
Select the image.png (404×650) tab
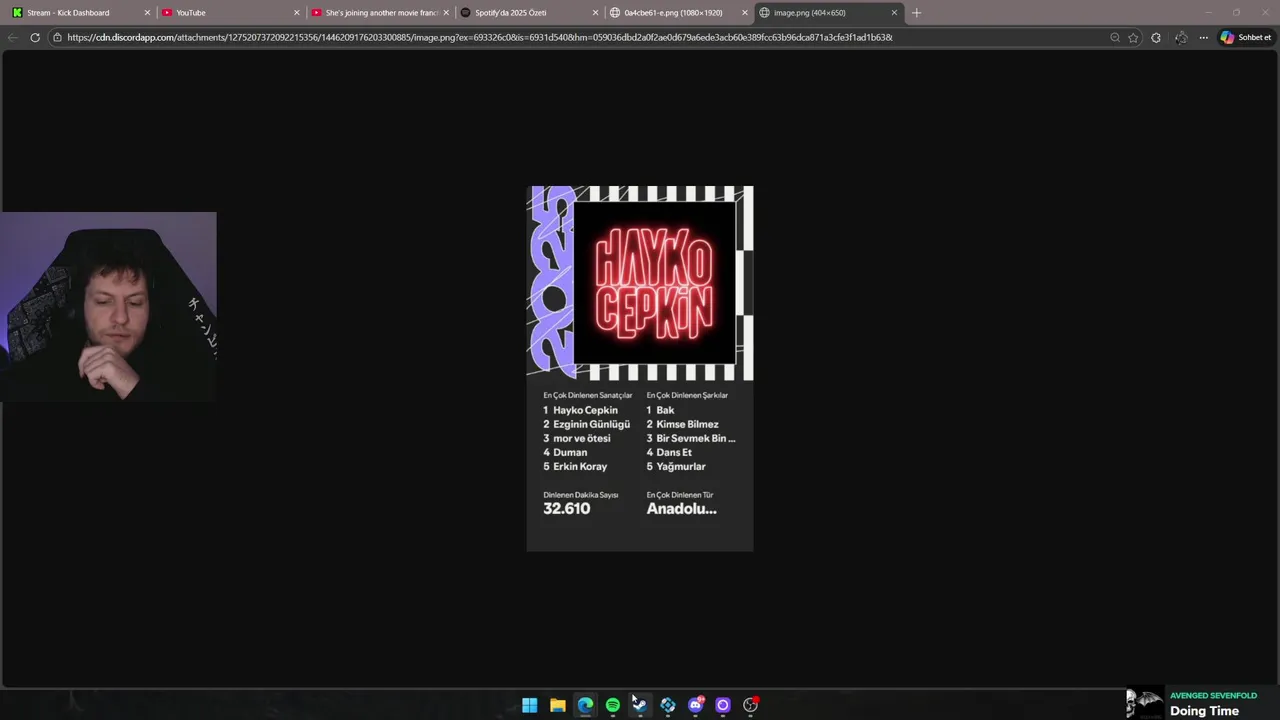point(828,13)
